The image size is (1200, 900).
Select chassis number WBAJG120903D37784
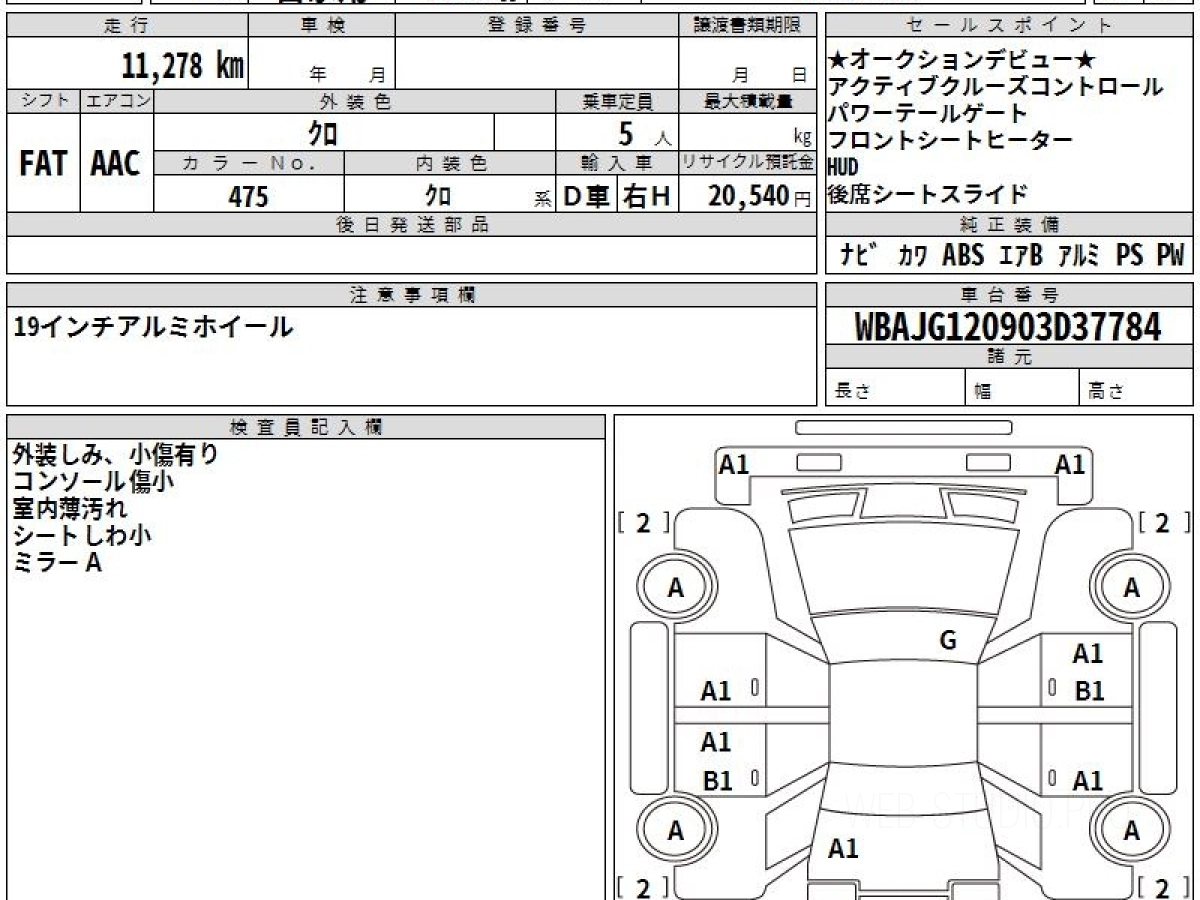tap(1009, 326)
